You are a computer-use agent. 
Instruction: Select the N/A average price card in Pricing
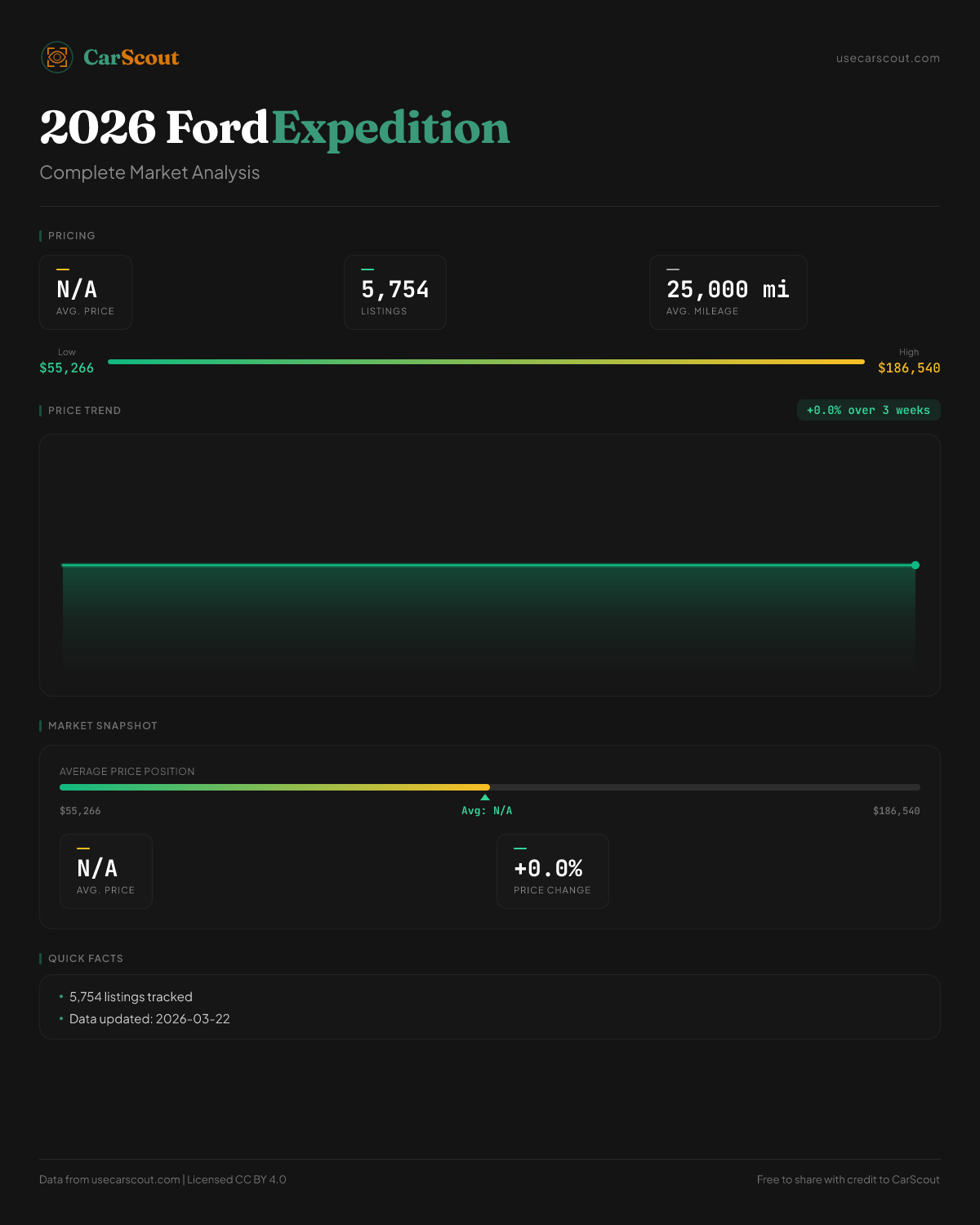[x=86, y=292]
